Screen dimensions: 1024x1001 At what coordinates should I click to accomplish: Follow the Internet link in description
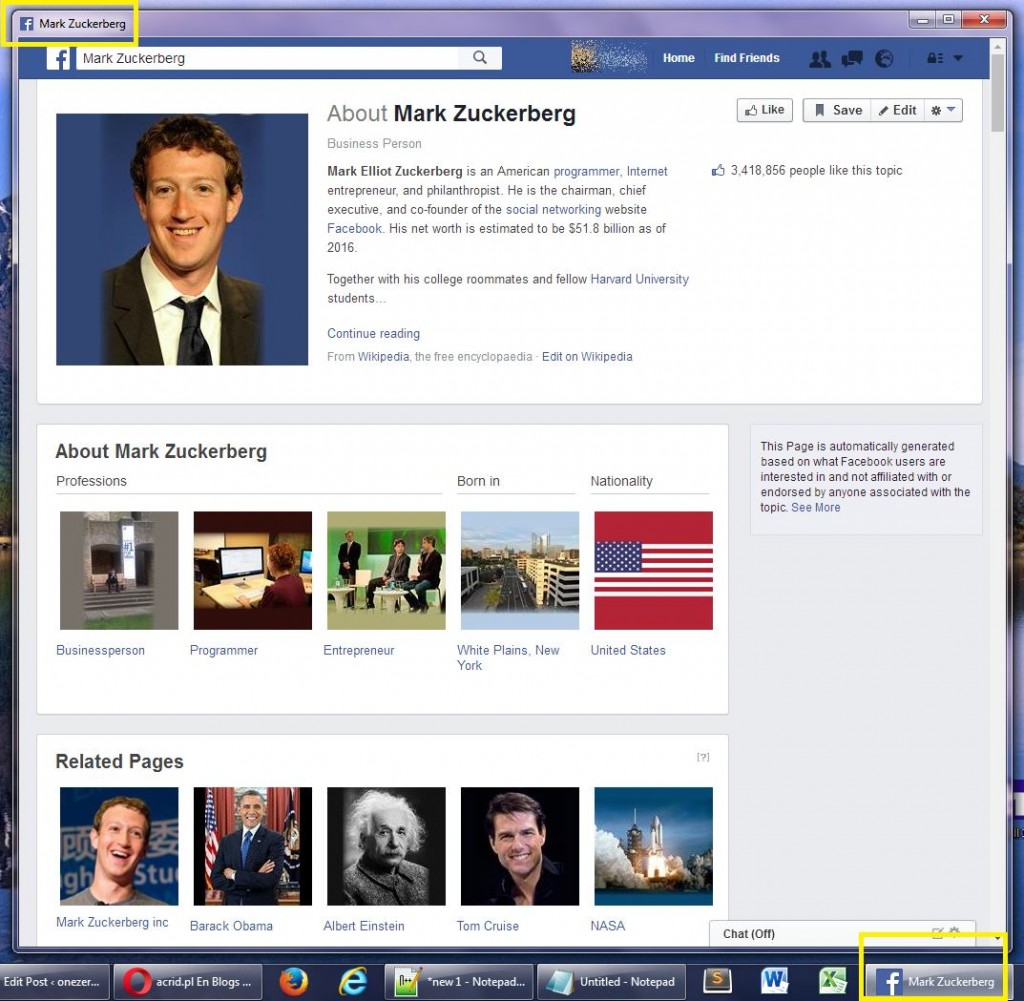pos(647,171)
